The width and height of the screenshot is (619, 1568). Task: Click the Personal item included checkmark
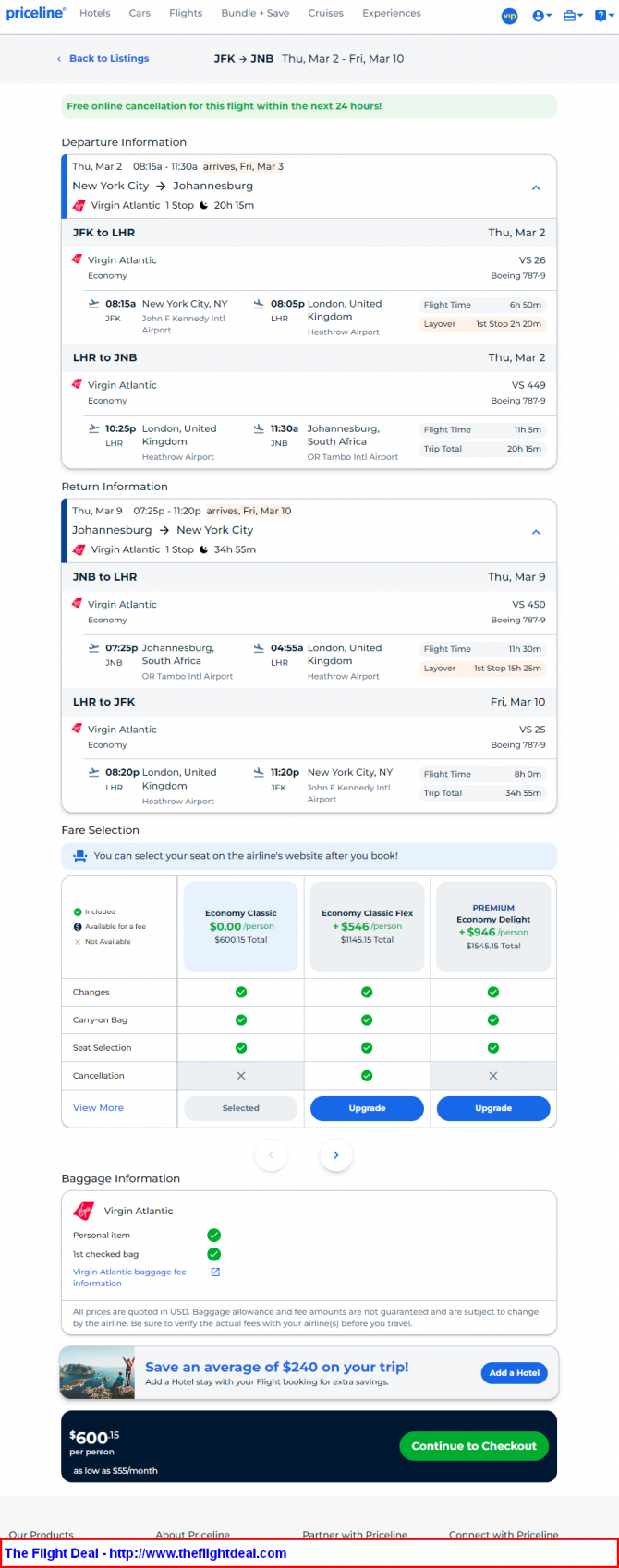[x=214, y=1235]
